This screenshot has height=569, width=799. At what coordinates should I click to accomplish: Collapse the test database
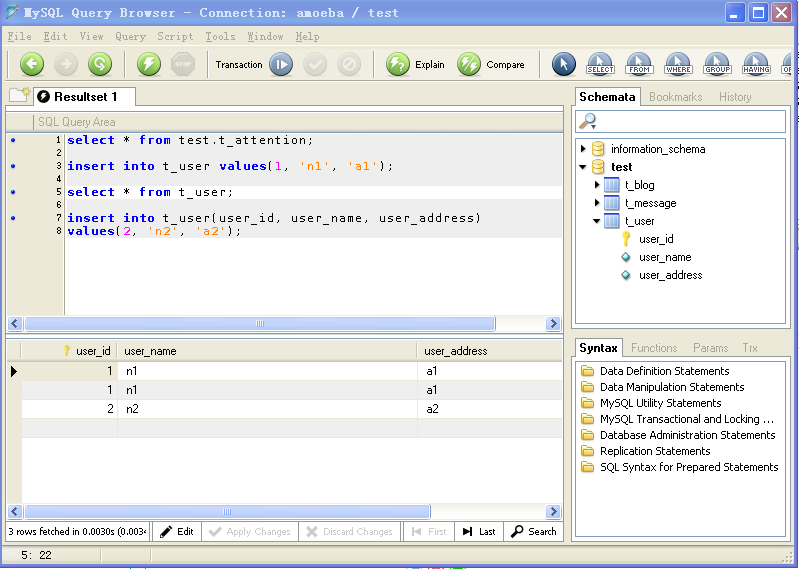coord(583,167)
